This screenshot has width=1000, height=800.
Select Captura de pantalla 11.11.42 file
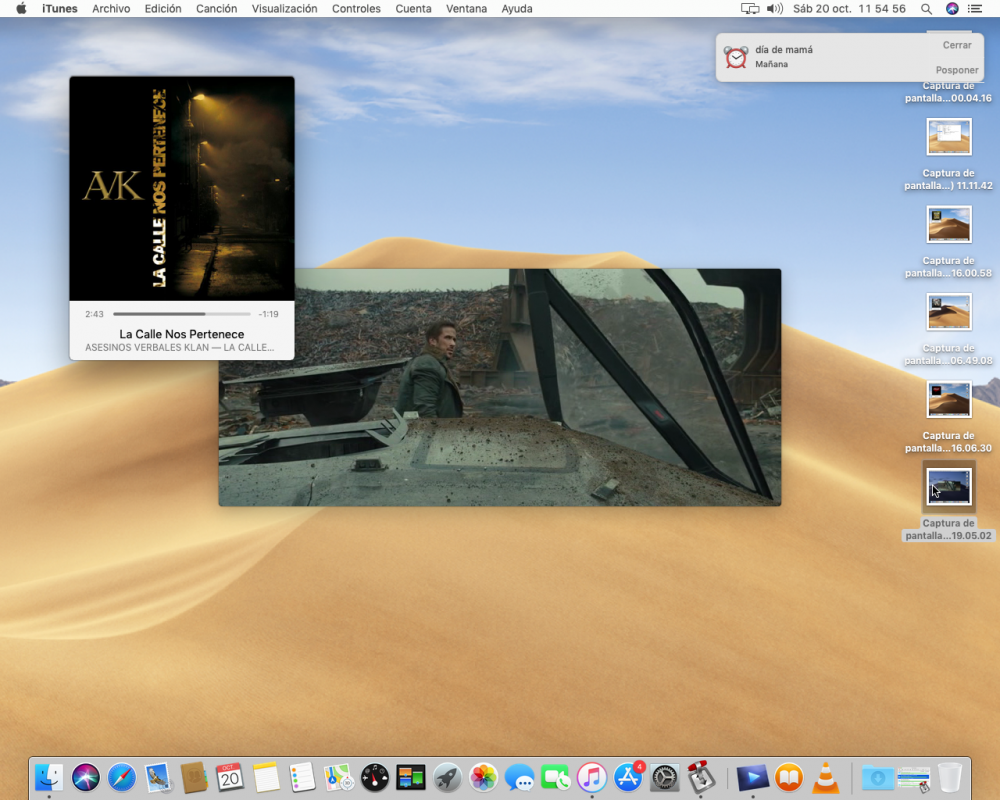click(x=948, y=154)
